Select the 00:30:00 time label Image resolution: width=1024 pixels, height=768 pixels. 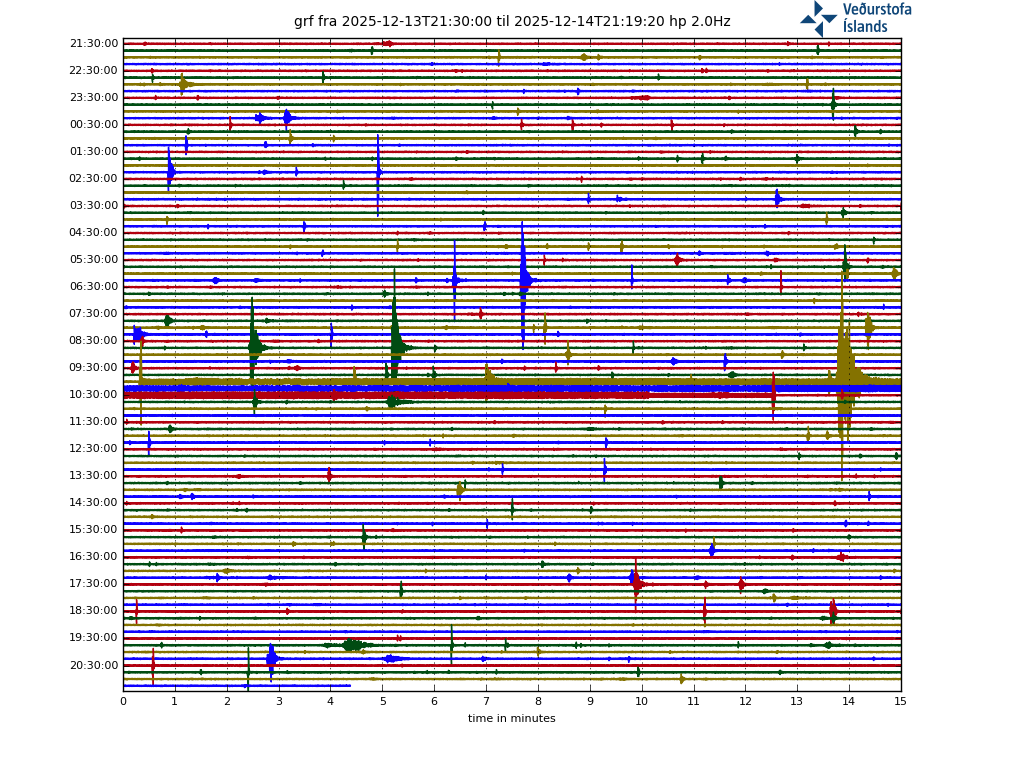pyautogui.click(x=94, y=125)
